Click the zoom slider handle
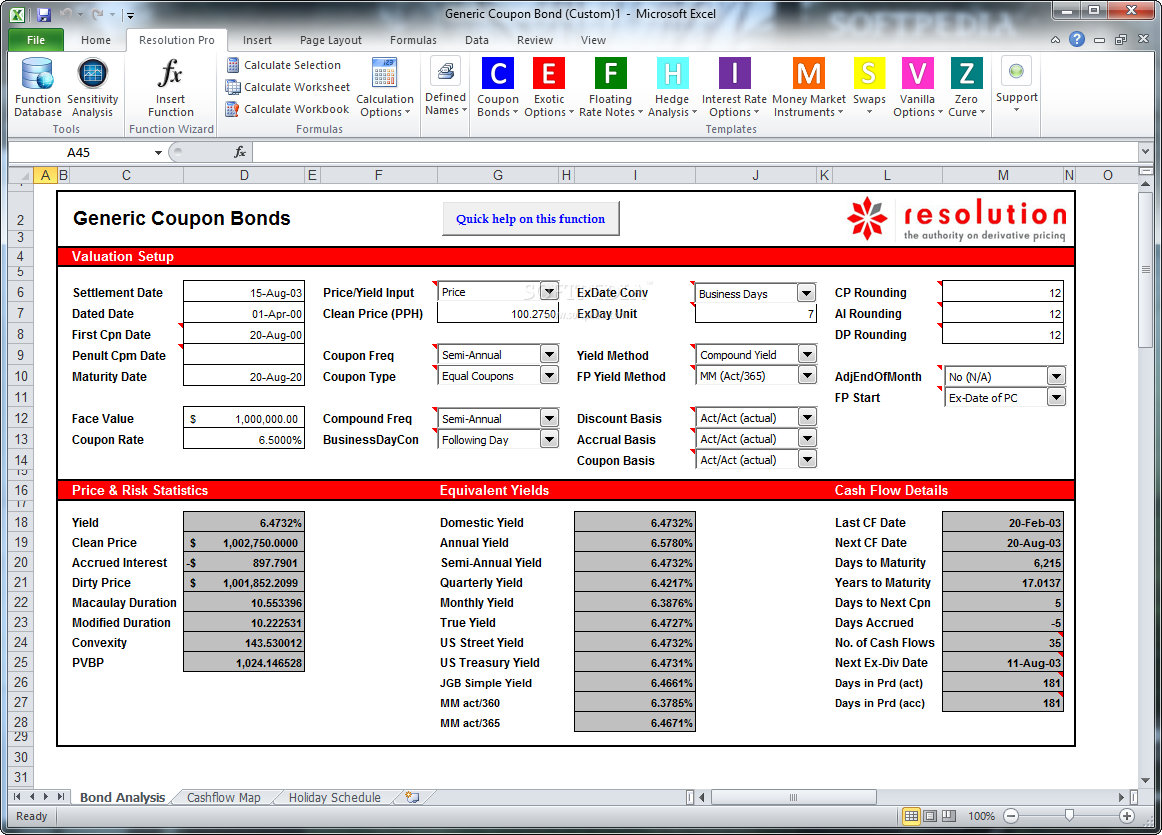This screenshot has width=1162, height=835. [x=1069, y=816]
